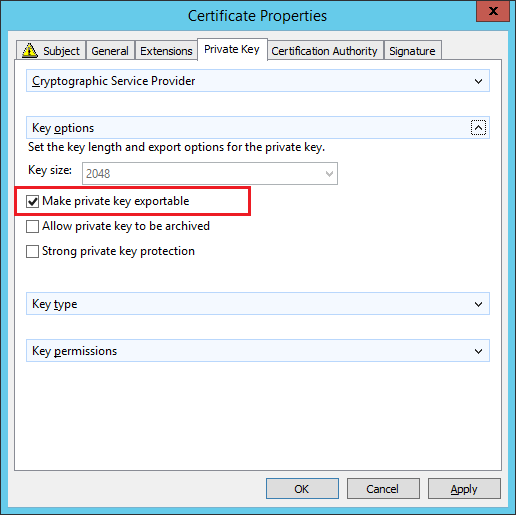
Task: Select the Subject tab label
Action: (61, 51)
